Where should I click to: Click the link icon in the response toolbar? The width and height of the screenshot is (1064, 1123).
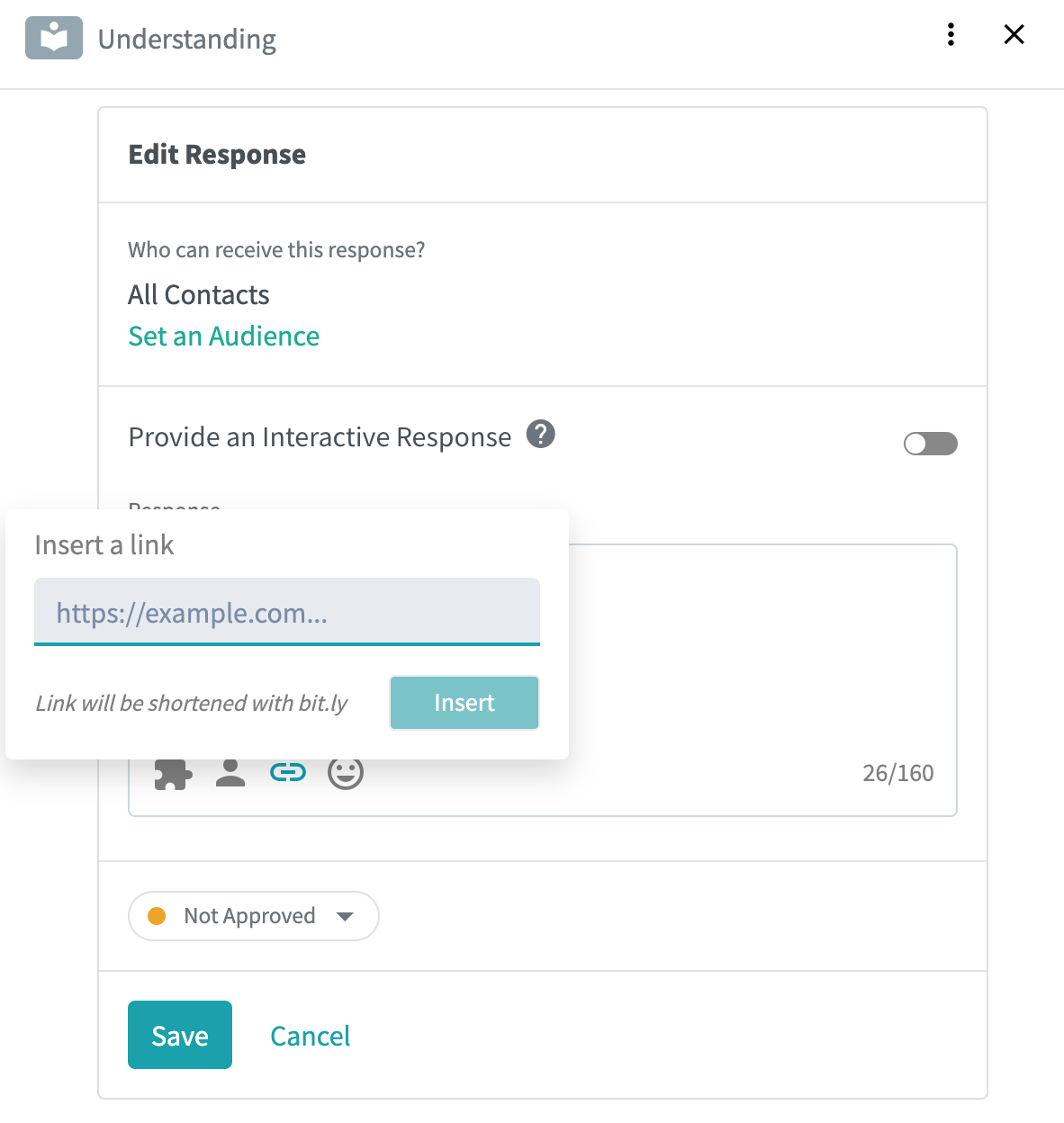288,772
